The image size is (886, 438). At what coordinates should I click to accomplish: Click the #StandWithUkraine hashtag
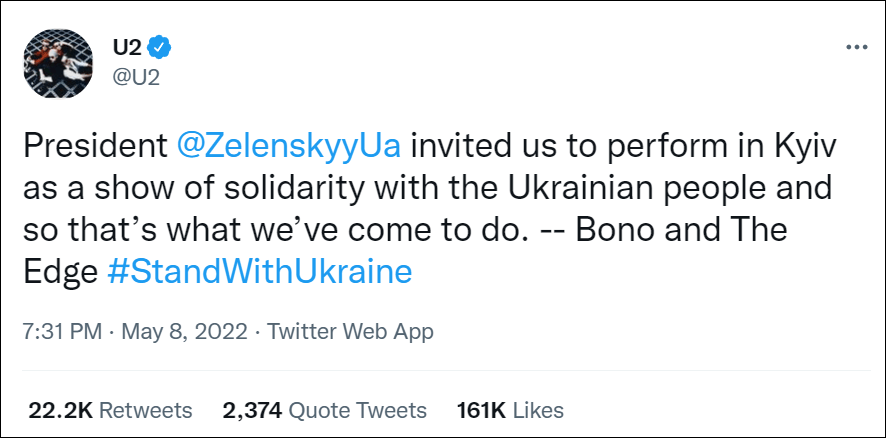[259, 271]
